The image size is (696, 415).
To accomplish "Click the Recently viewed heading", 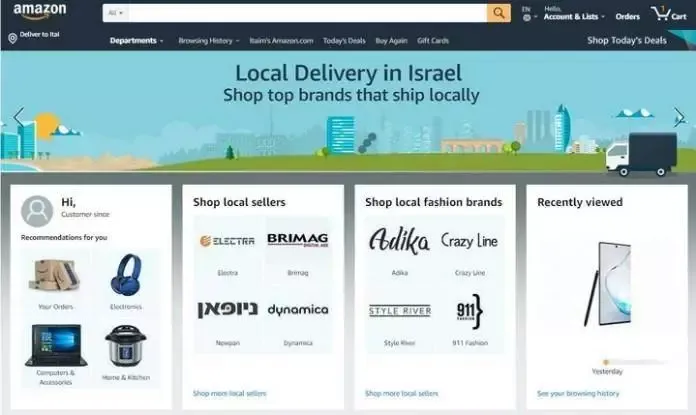I will coord(580,202).
